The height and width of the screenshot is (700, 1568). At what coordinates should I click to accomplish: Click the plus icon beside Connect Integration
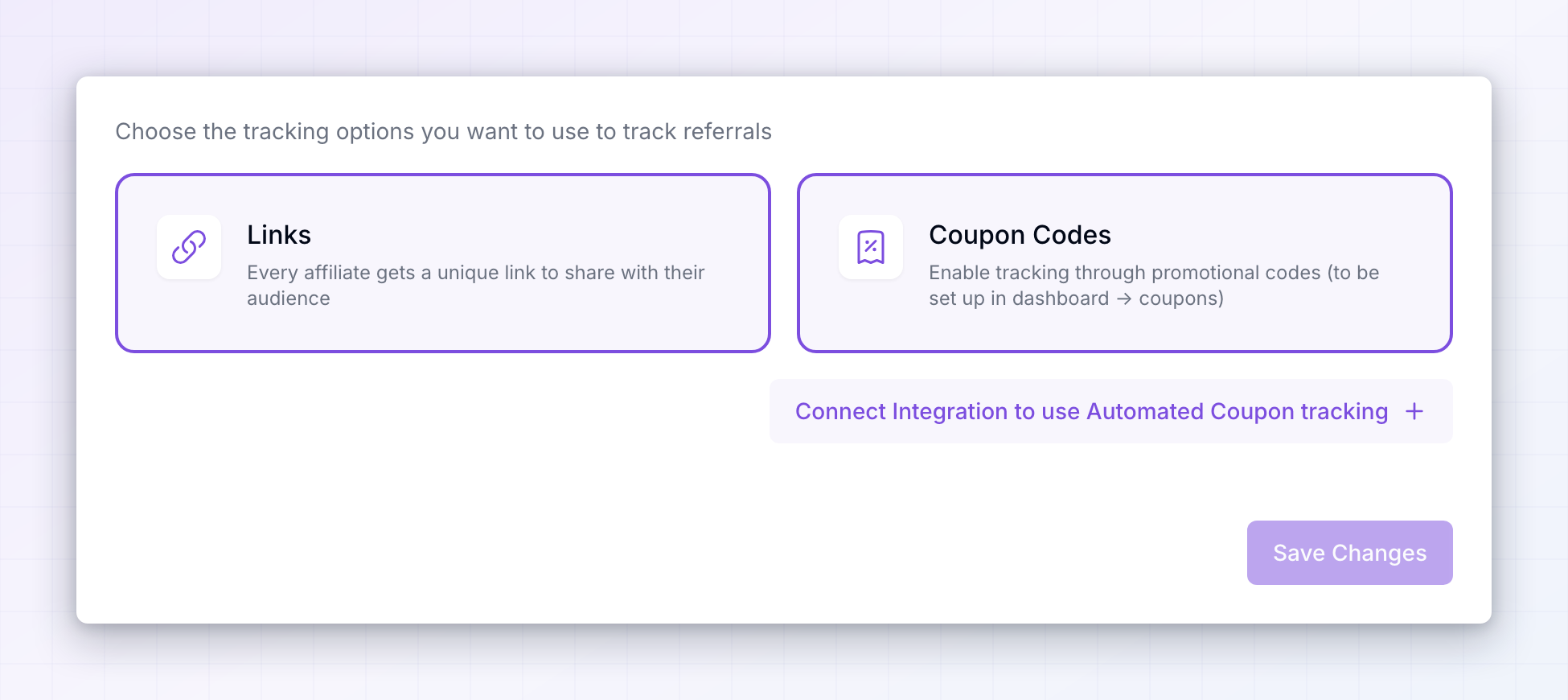click(x=1414, y=411)
